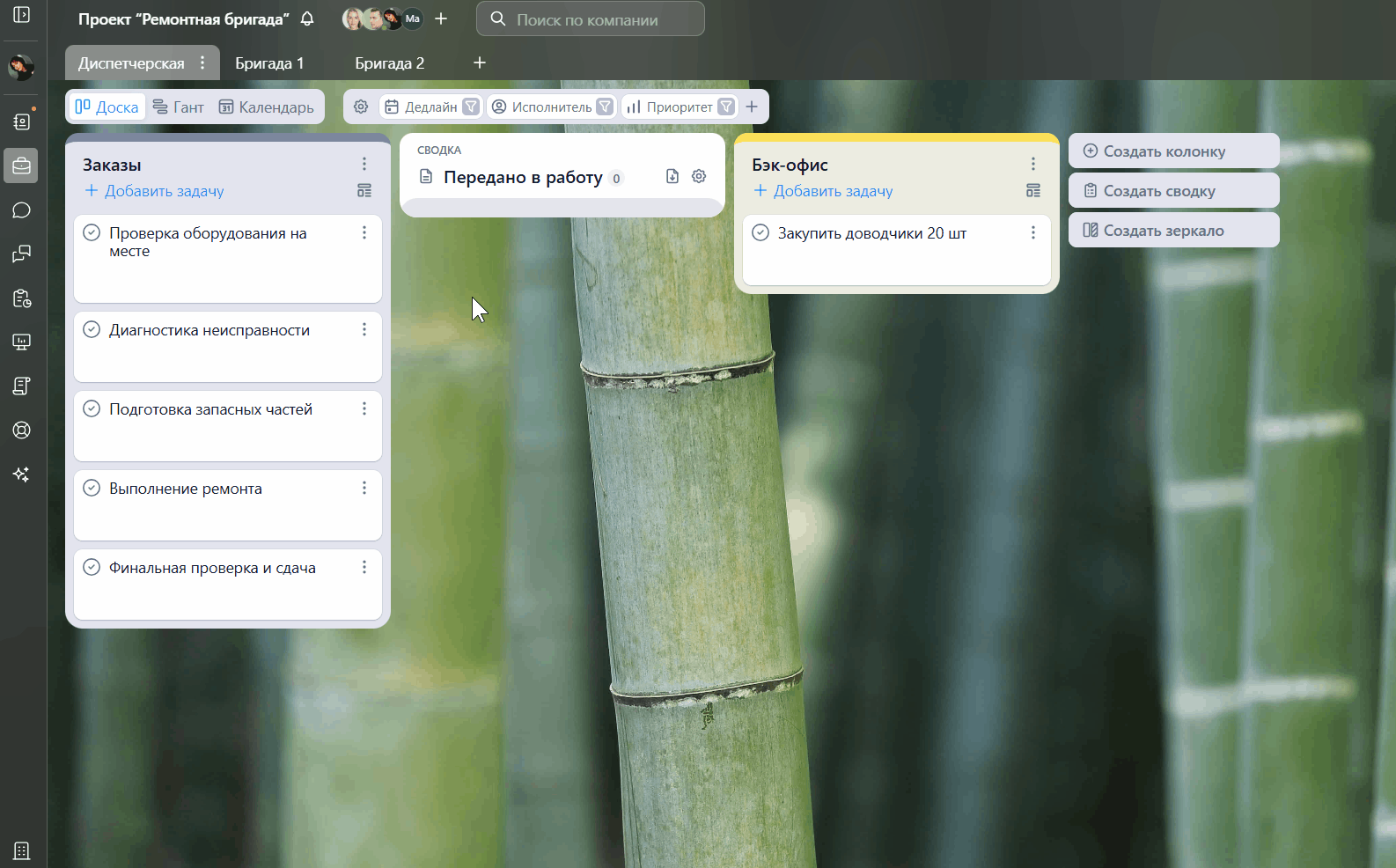Image resolution: width=1396 pixels, height=868 pixels.
Task: Click Добавить задачу in Заказы column
Action: click(x=155, y=191)
